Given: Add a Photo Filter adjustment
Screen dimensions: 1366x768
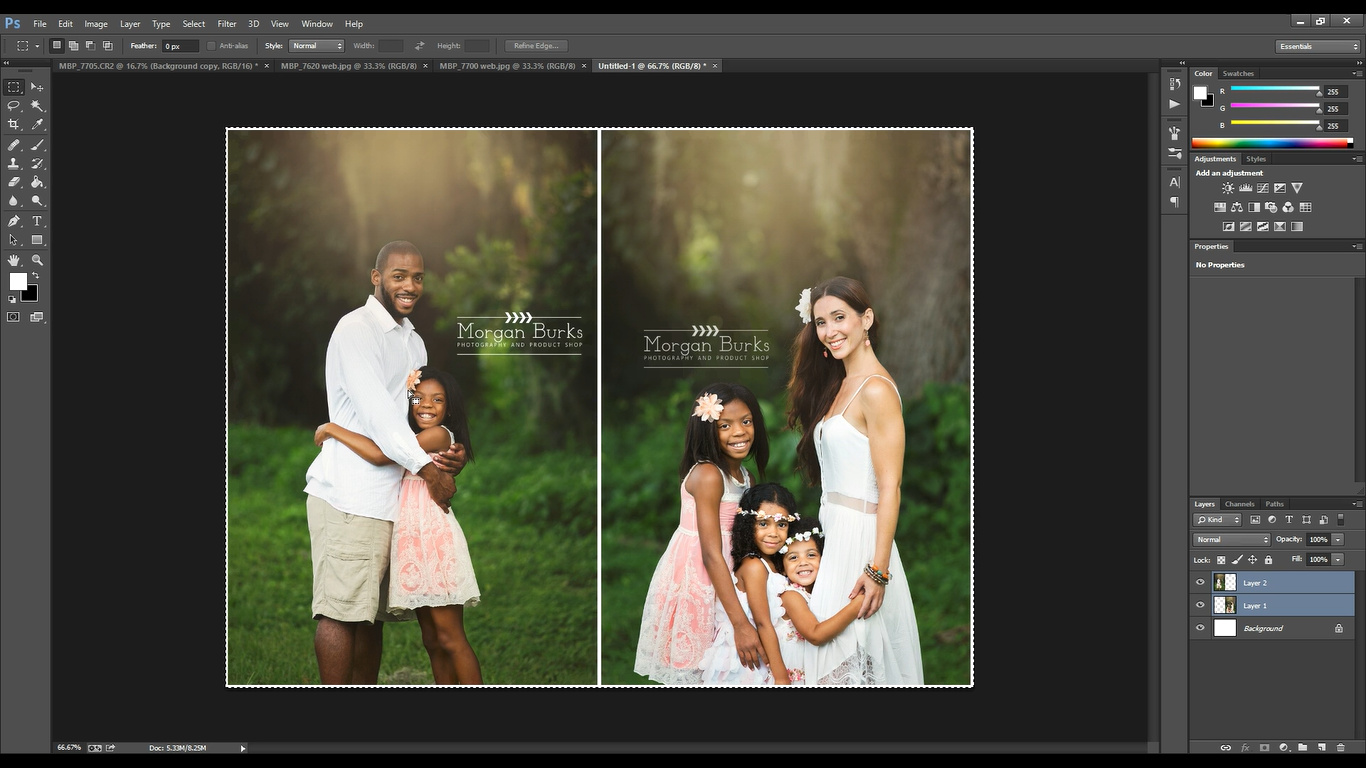Looking at the screenshot, I should click(1270, 207).
